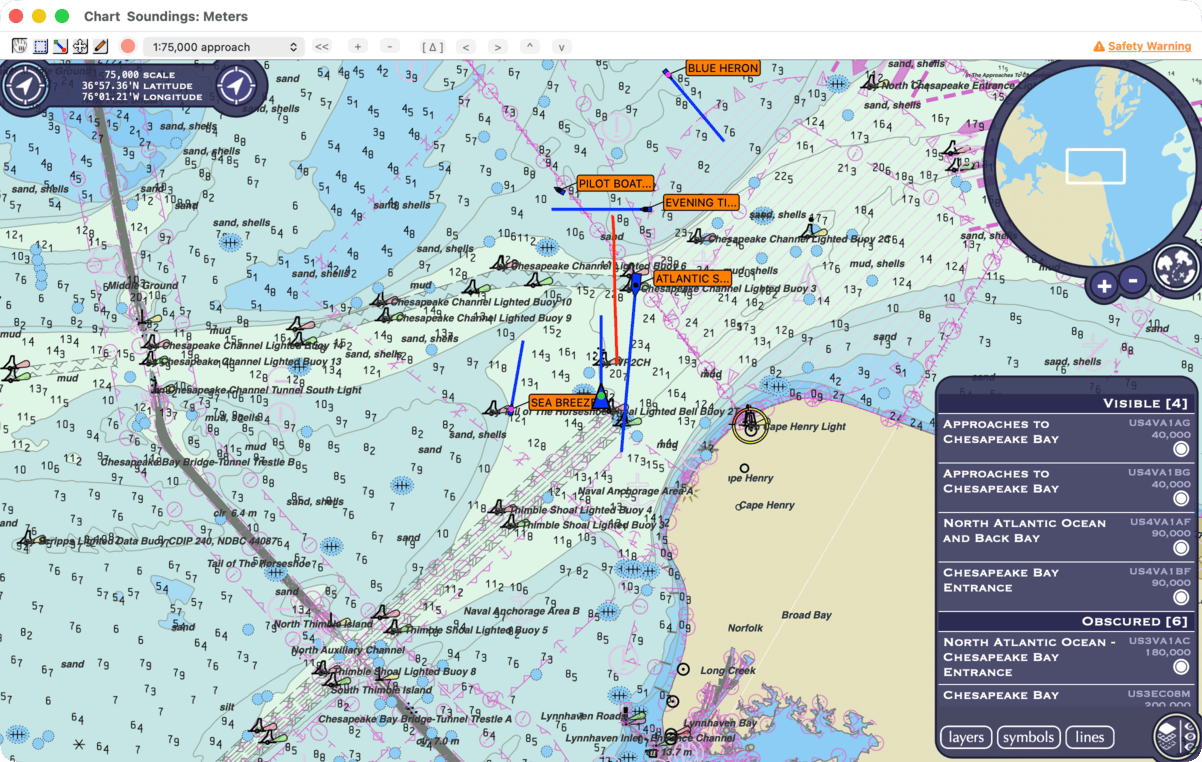Click the Visible [4] section header
The image size is (1202, 762).
(1066, 403)
